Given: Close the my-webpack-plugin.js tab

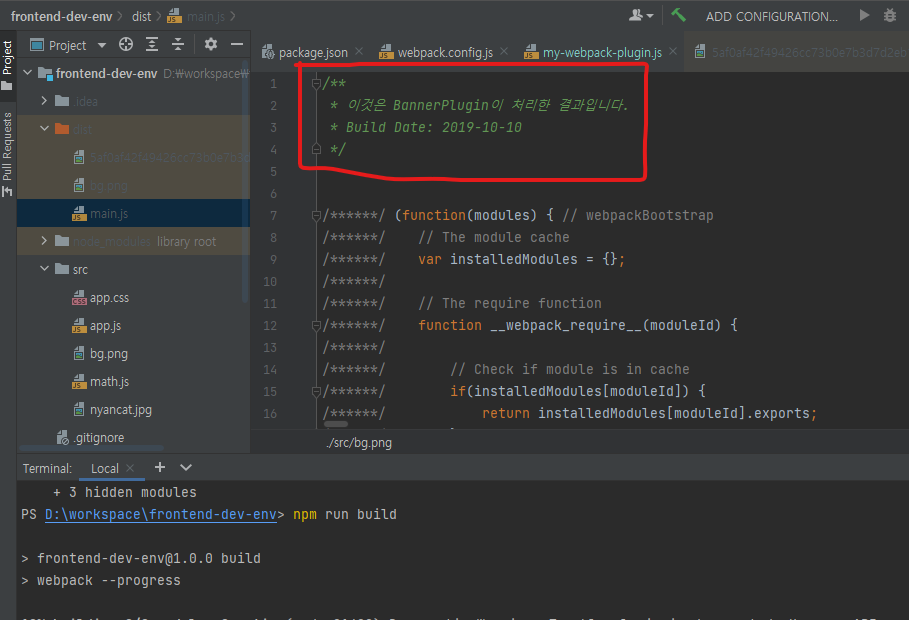Looking at the screenshot, I should pos(673,52).
